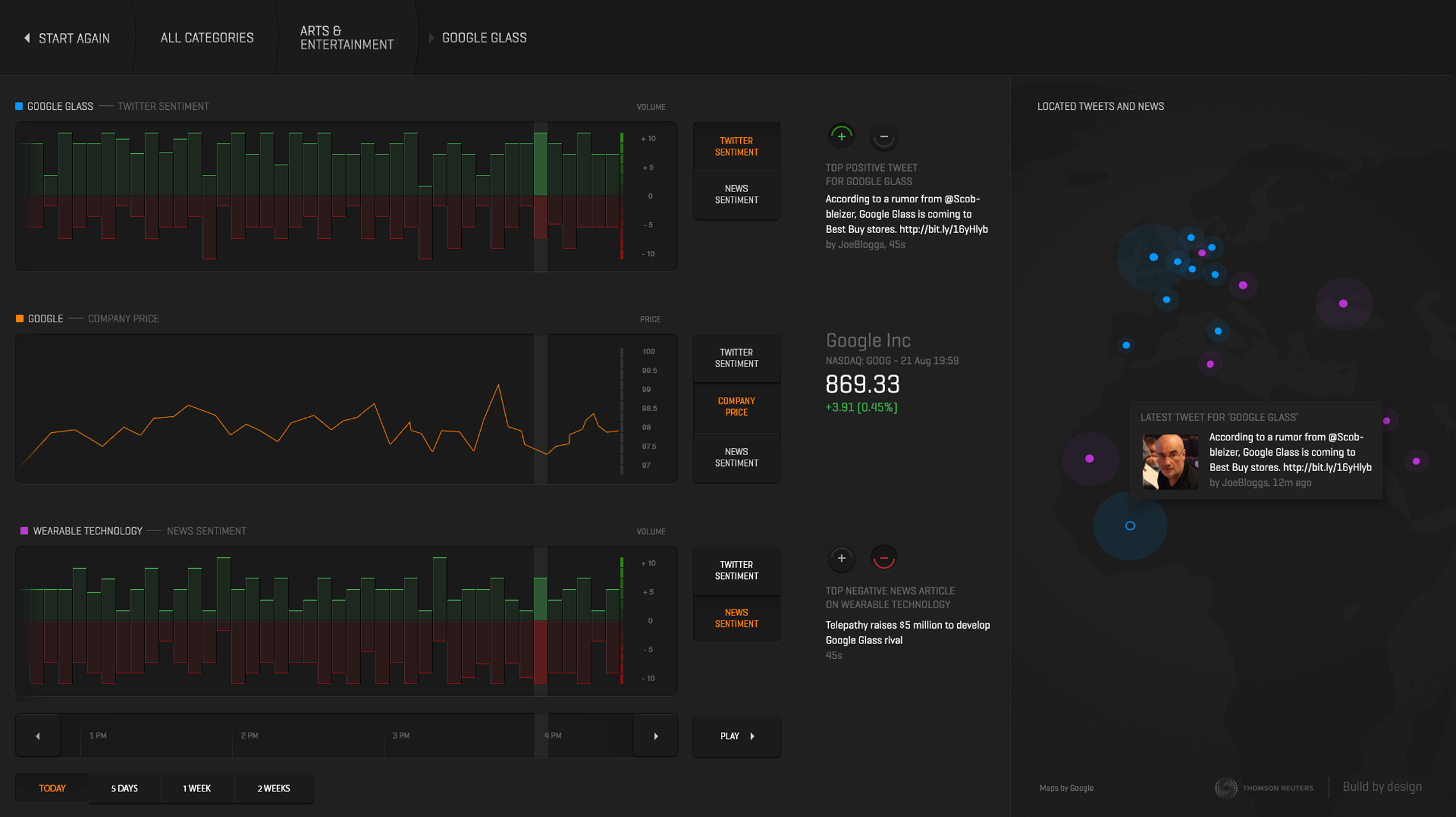The width and height of the screenshot is (1456, 817).
Task: Click the breadcrumb arrow before Google Glass
Action: click(x=431, y=38)
